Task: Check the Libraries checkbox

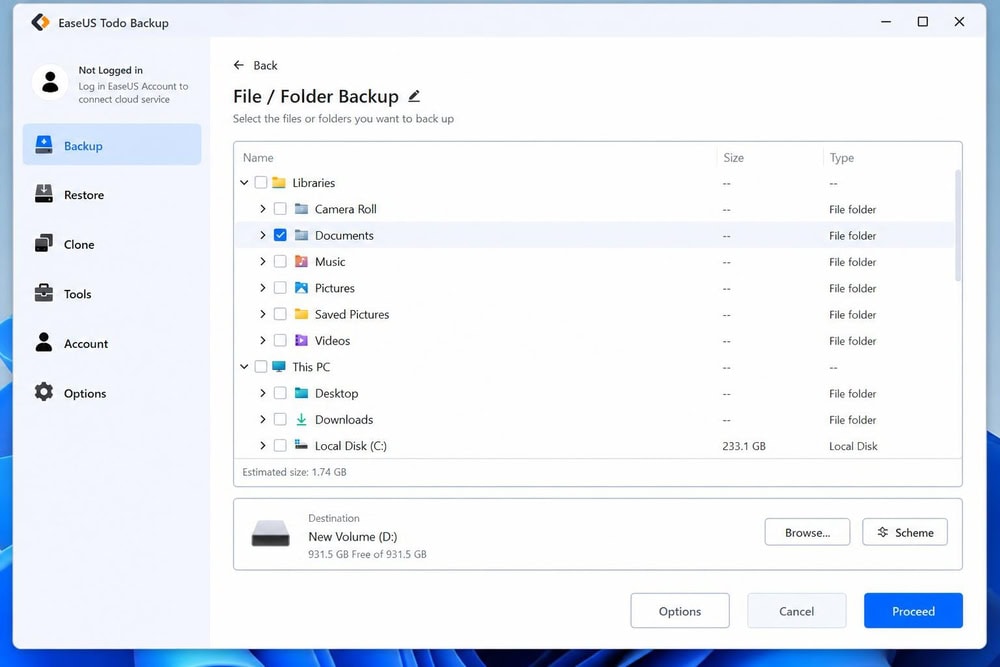Action: click(260, 183)
